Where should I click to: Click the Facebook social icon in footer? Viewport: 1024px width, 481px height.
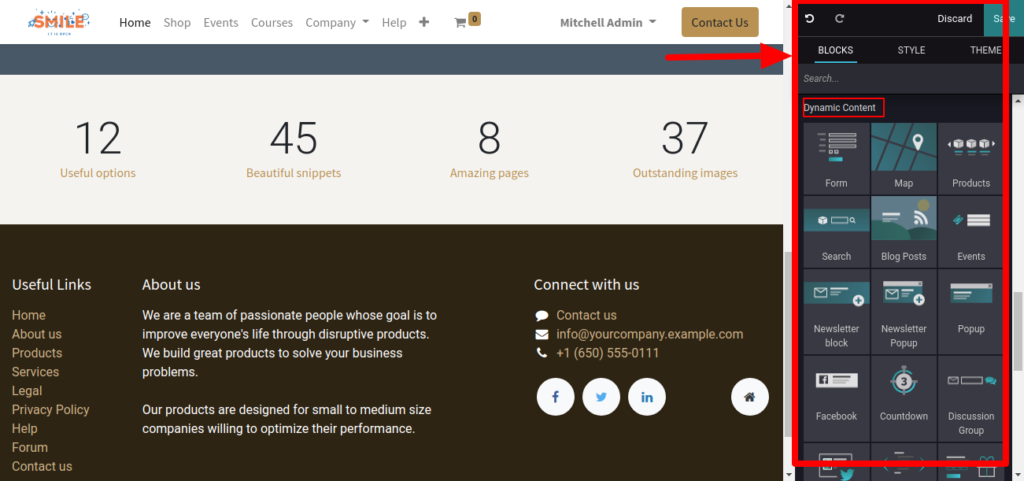coord(555,397)
